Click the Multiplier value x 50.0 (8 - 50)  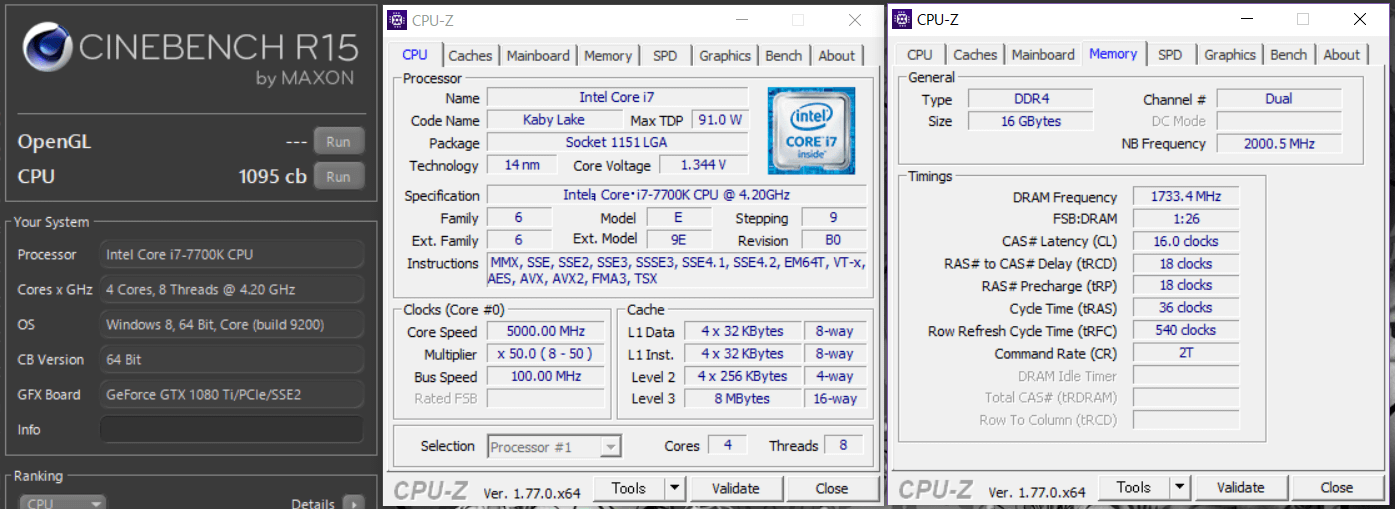point(546,354)
